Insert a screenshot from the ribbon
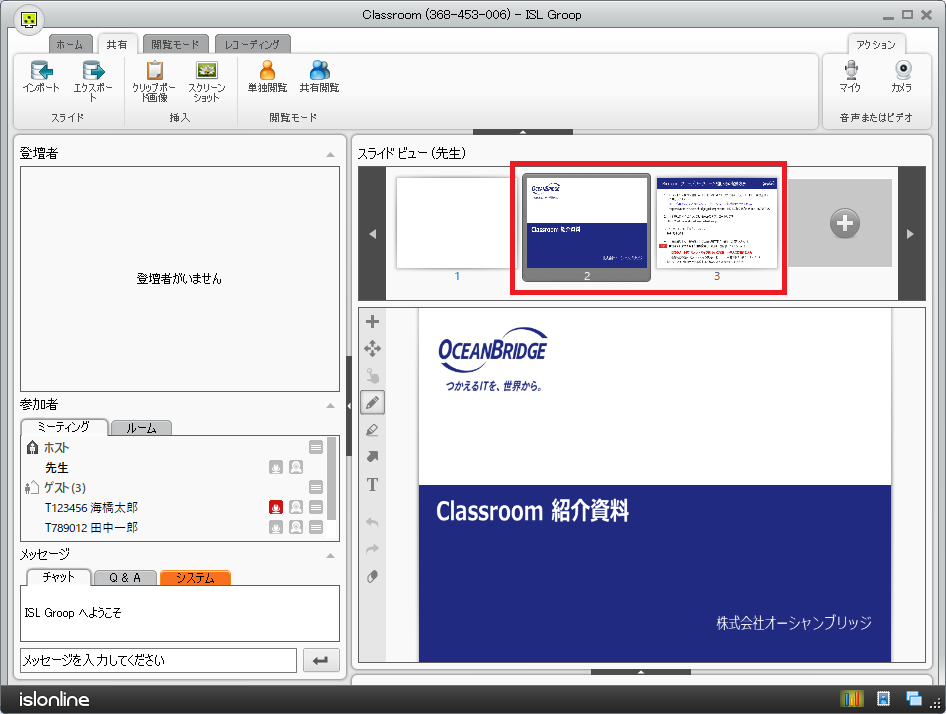The image size is (946, 714). point(207,79)
